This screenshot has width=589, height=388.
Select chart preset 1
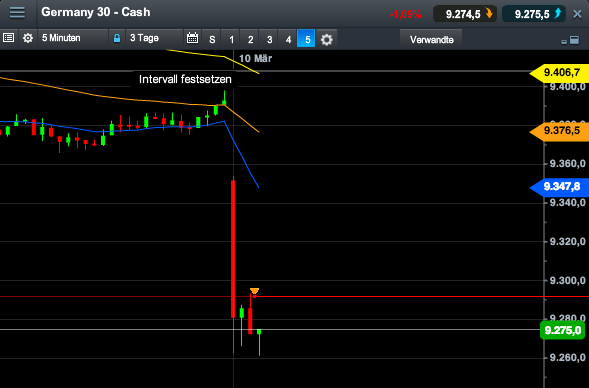[231, 39]
